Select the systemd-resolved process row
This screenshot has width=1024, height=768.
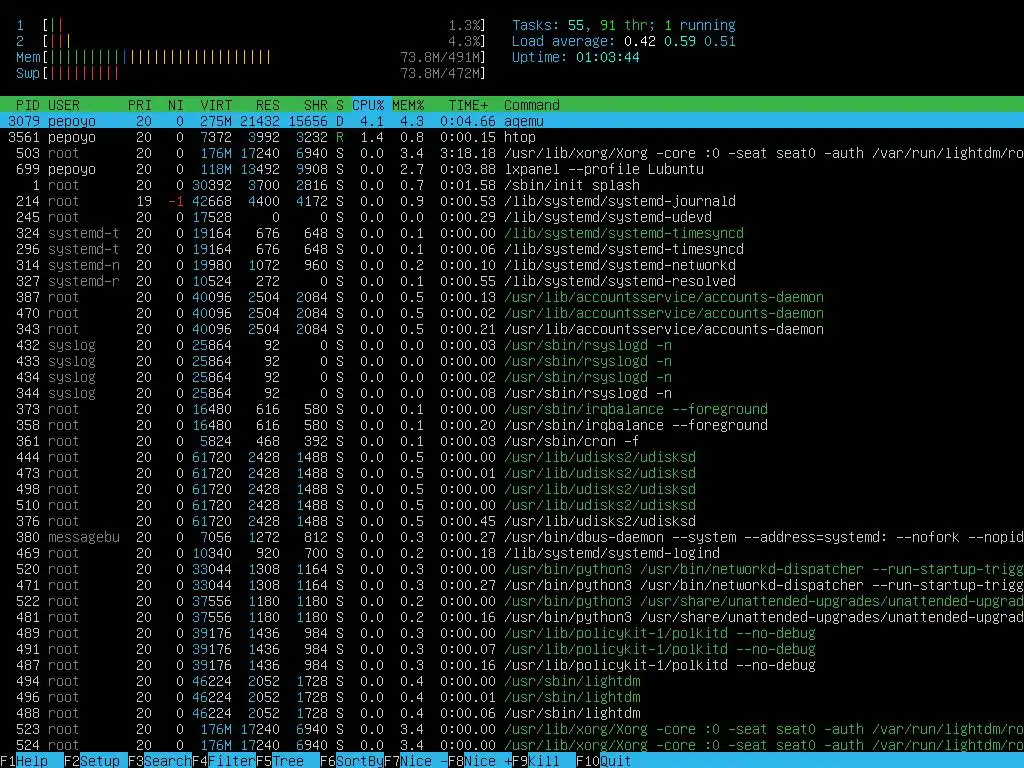[512, 281]
